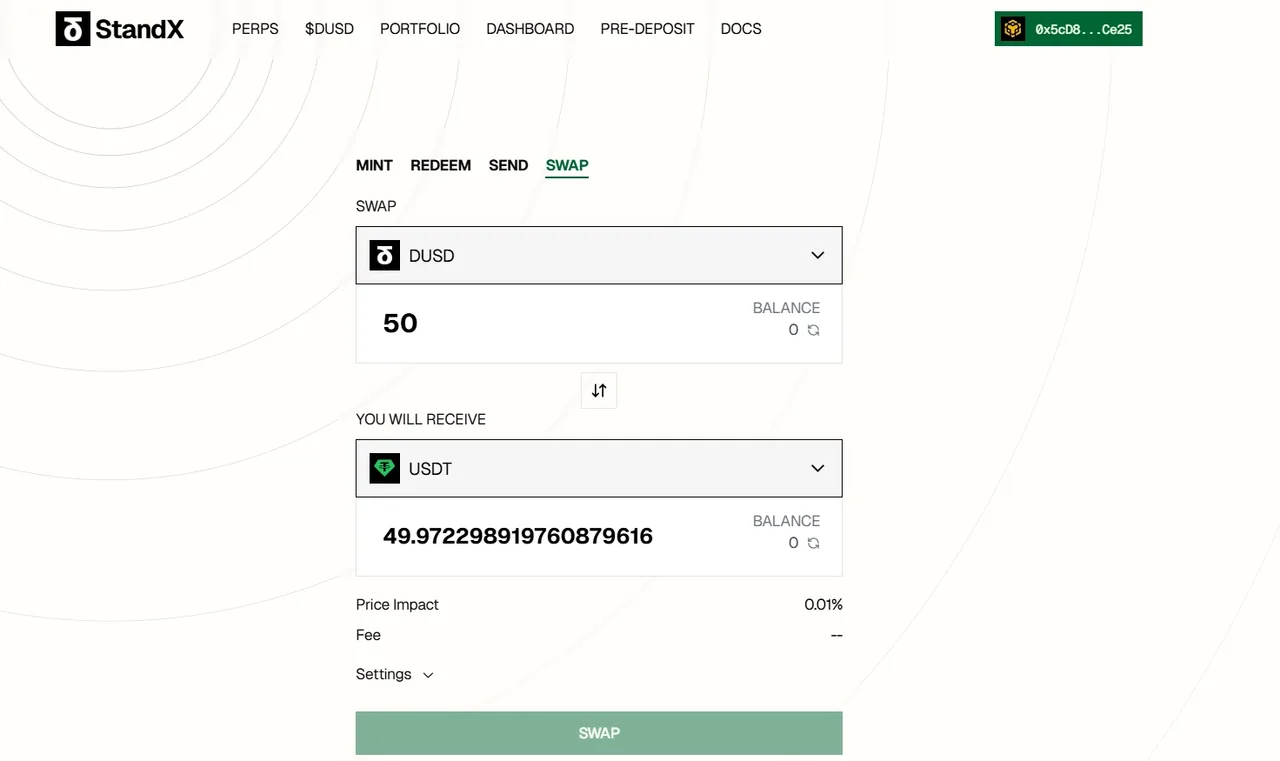The image size is (1280, 761).
Task: Click the USDT token icon
Action: (385, 468)
